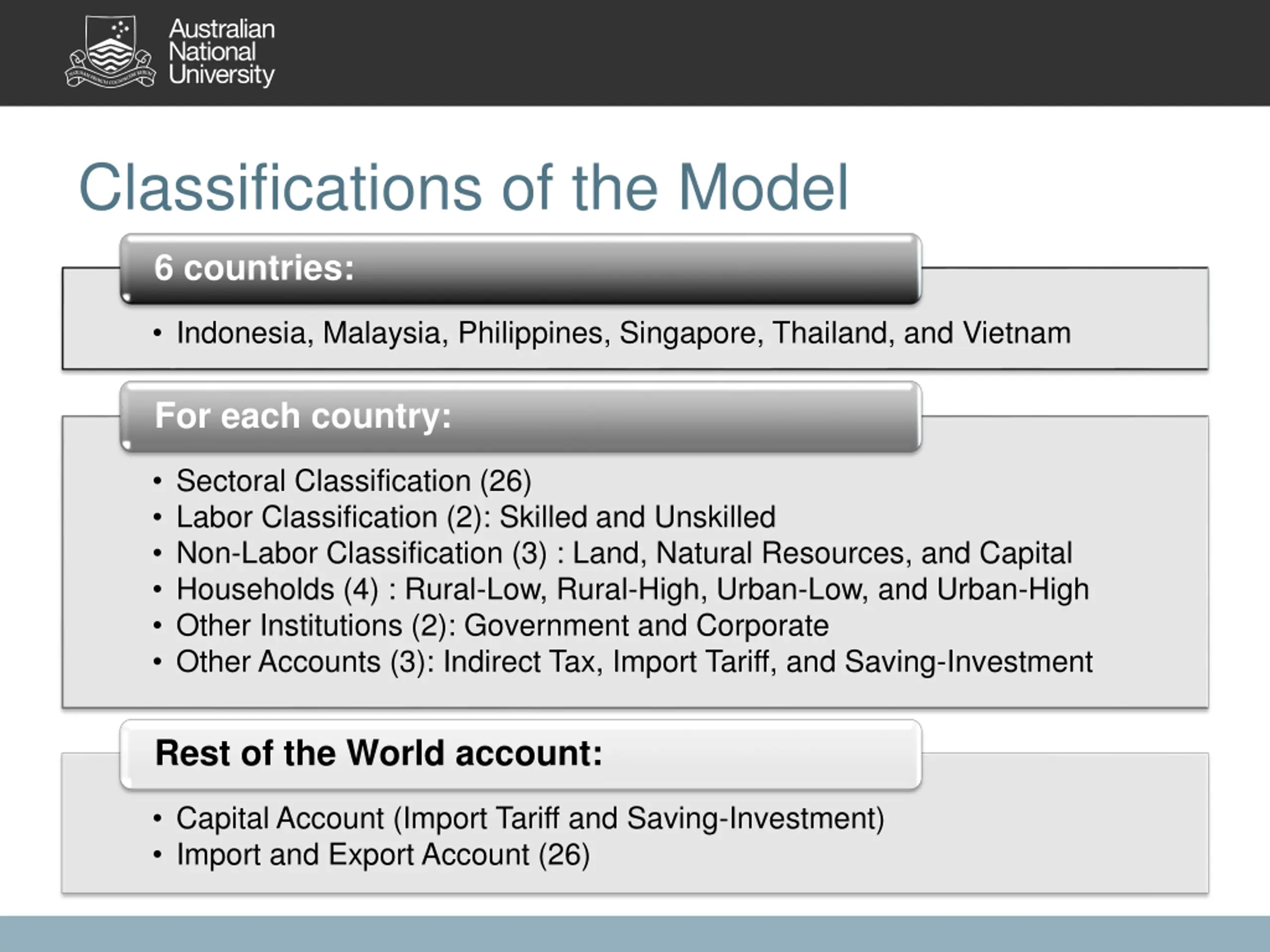Select the 'Classifications of the Model' title
The height and width of the screenshot is (952, 1270).
(x=463, y=187)
